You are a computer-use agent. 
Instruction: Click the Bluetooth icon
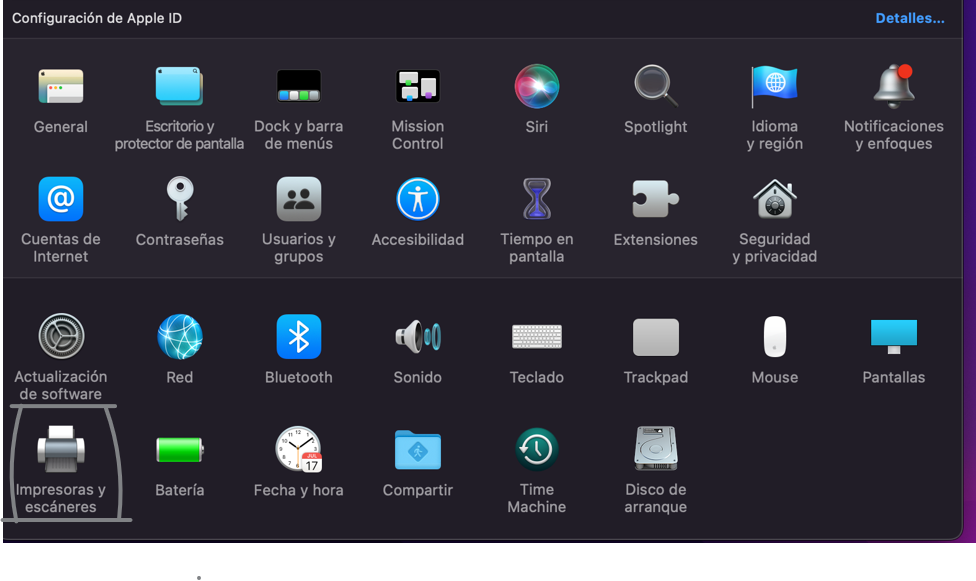(298, 338)
